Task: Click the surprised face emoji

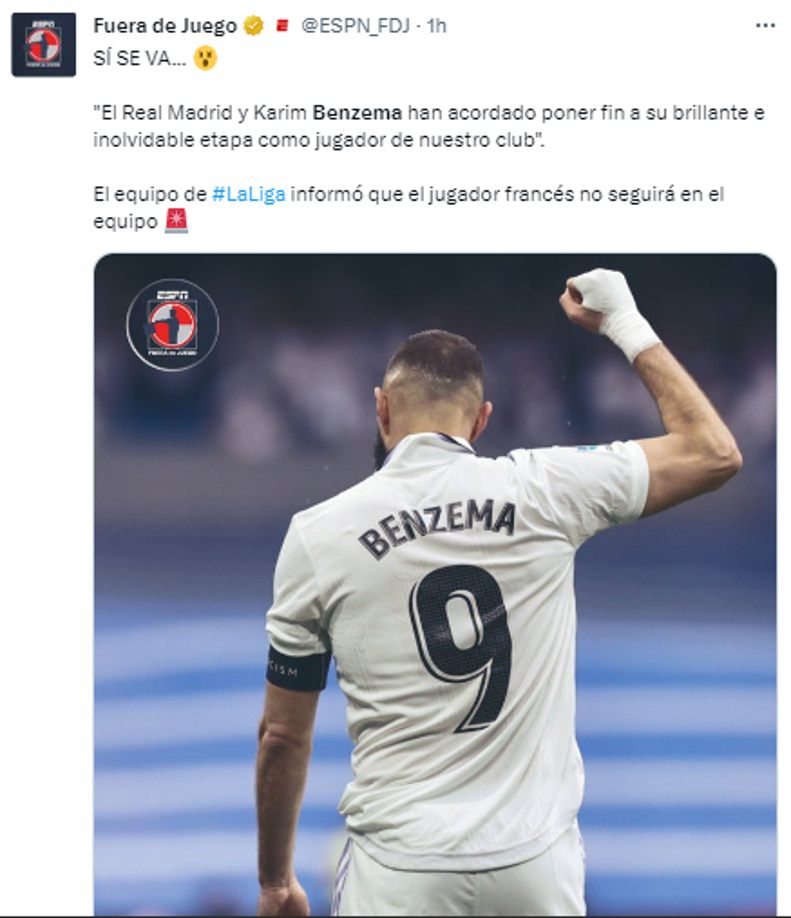Action: click(x=206, y=58)
